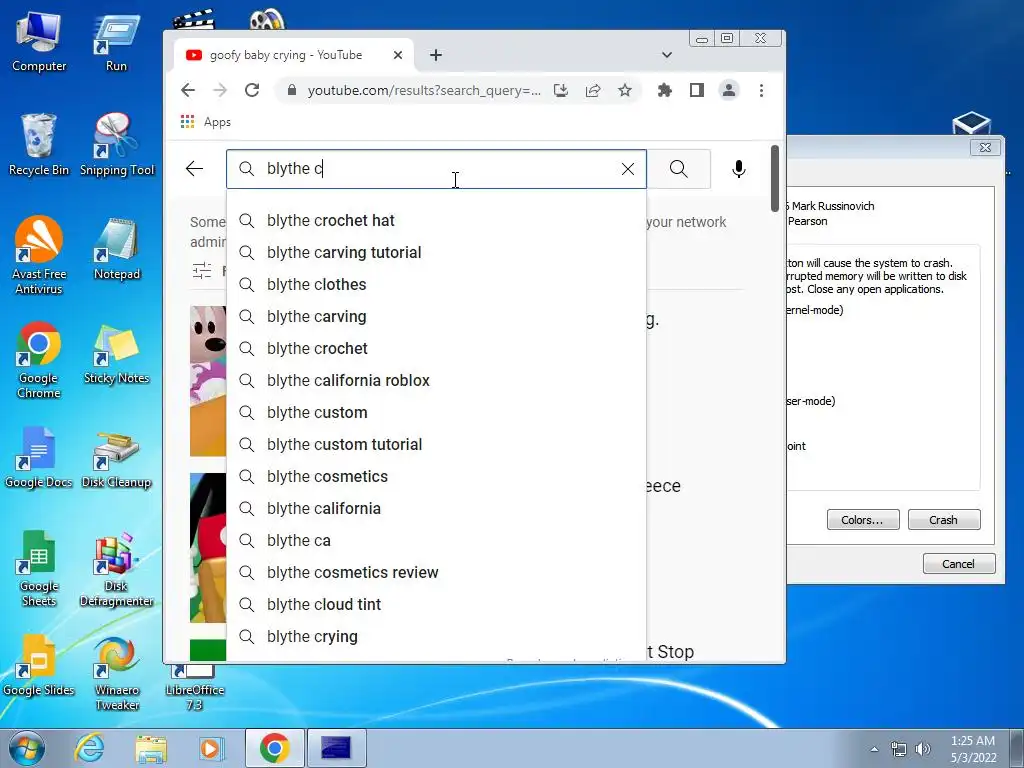Open the tab search dropdown arrow
The image size is (1024, 768).
click(667, 56)
